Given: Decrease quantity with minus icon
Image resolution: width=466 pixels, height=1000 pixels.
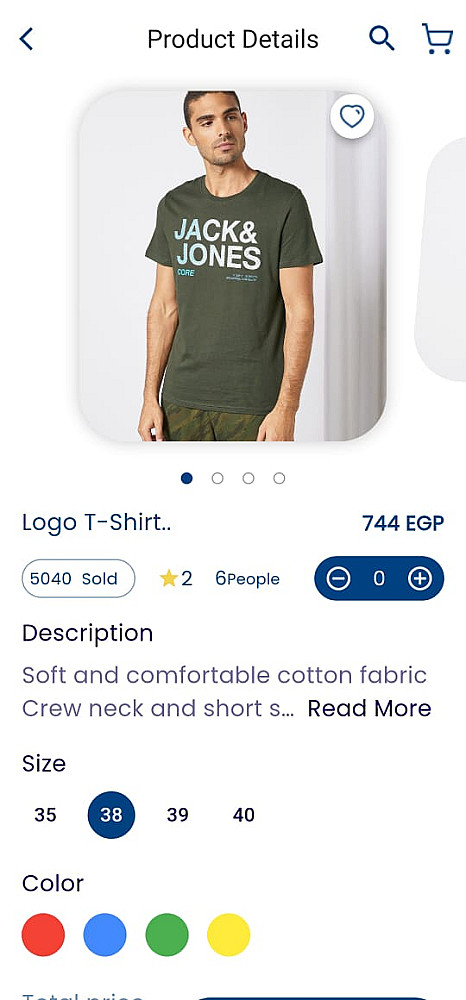Looking at the screenshot, I should click(x=339, y=578).
